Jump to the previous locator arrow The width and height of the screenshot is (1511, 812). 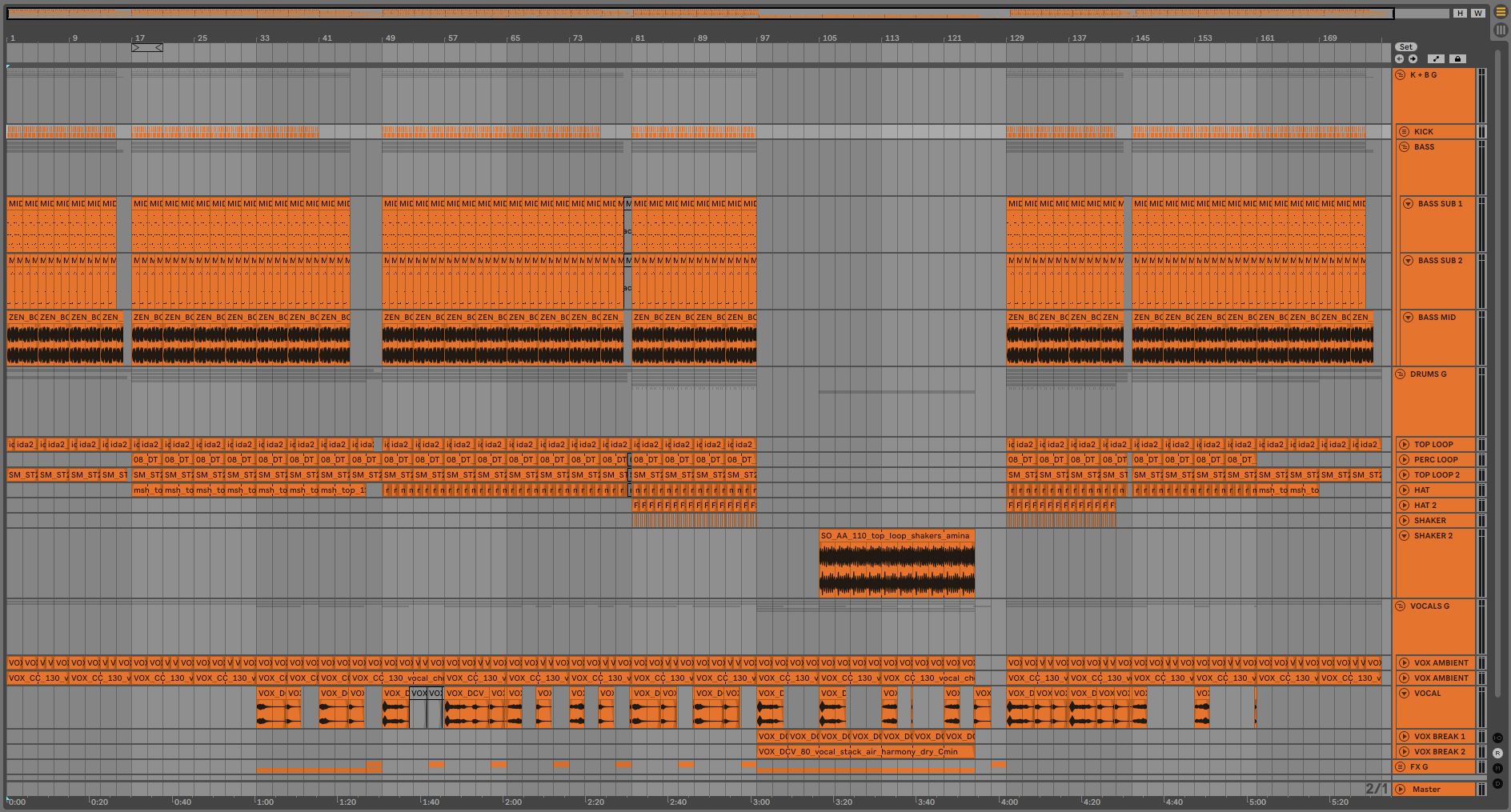[1400, 58]
